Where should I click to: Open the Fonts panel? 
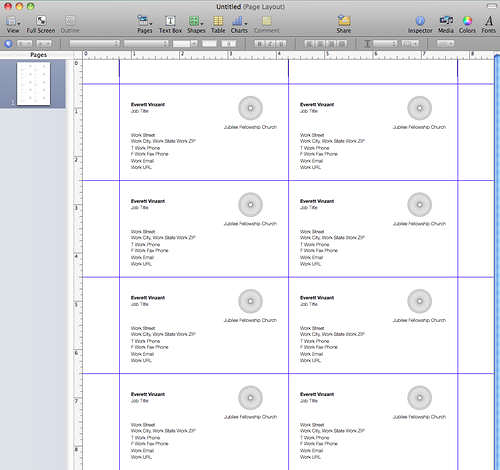pyautogui.click(x=488, y=24)
